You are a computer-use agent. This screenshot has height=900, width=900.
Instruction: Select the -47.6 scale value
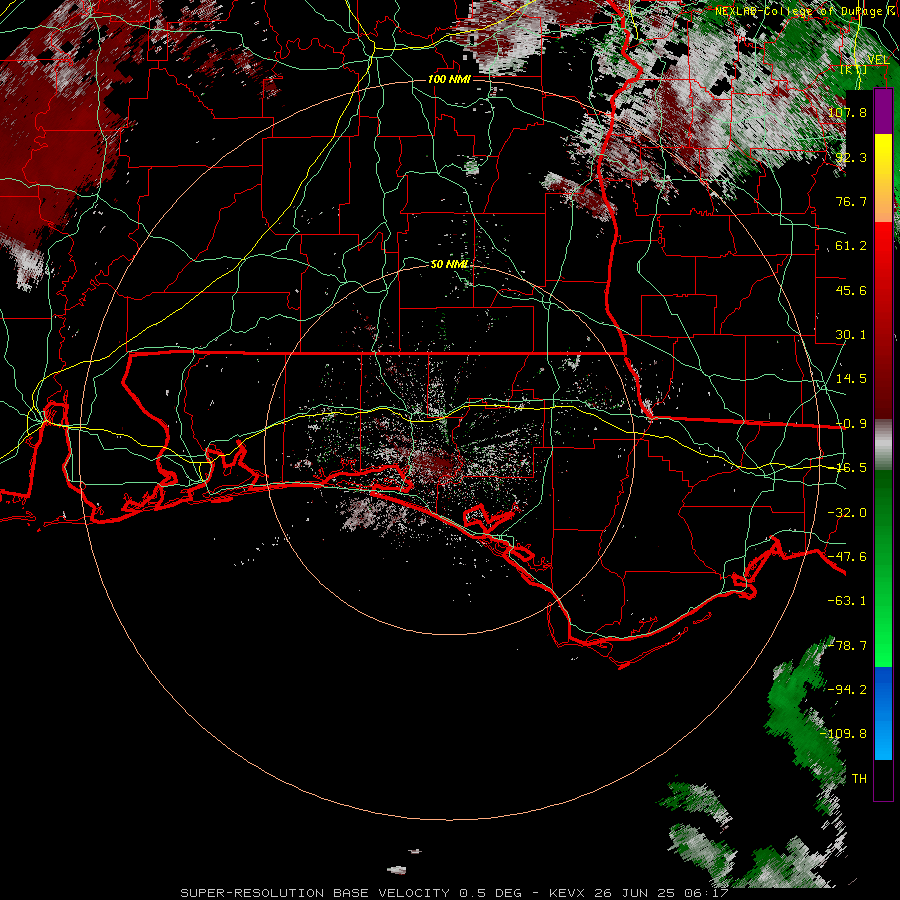847,557
